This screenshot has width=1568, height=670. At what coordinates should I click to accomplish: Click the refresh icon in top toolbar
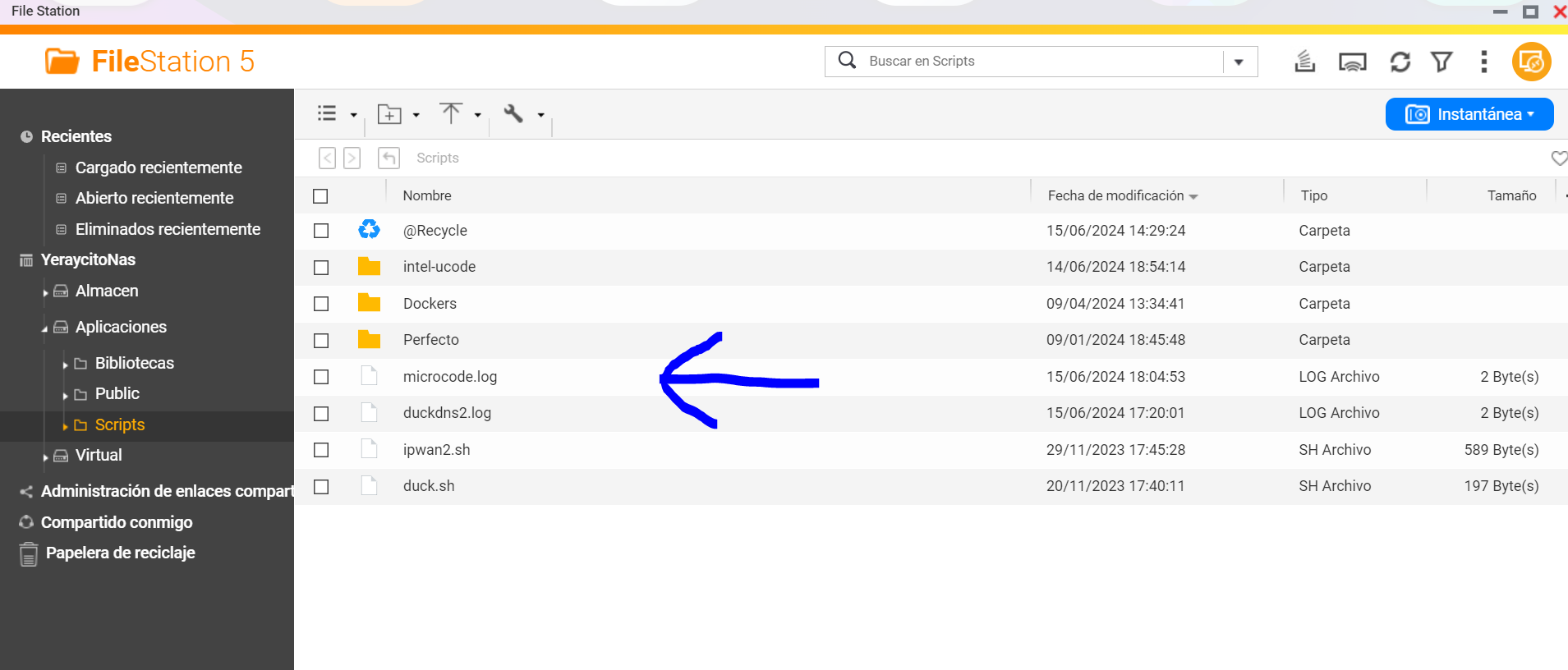(1400, 62)
